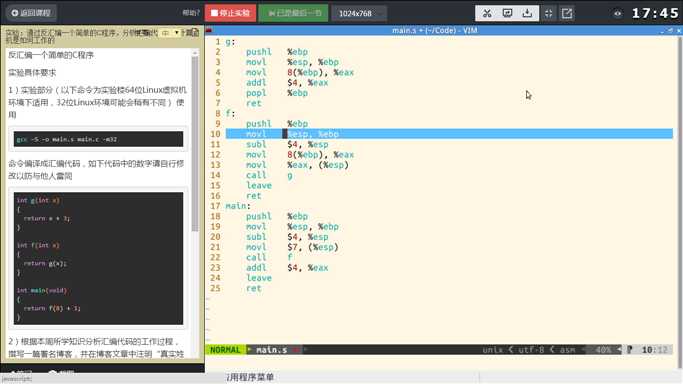Click highlighted line 10 'movl %esp, %ebp'

[x=449, y=134]
